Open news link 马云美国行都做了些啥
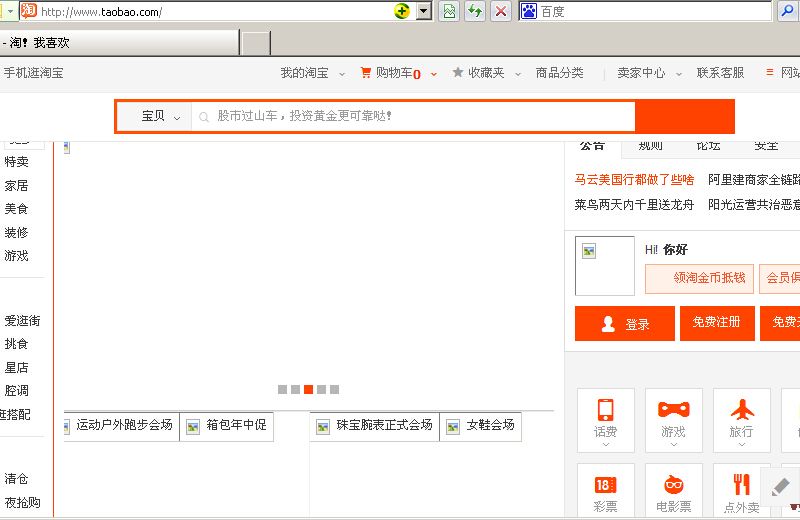800x520 pixels. pos(634,180)
